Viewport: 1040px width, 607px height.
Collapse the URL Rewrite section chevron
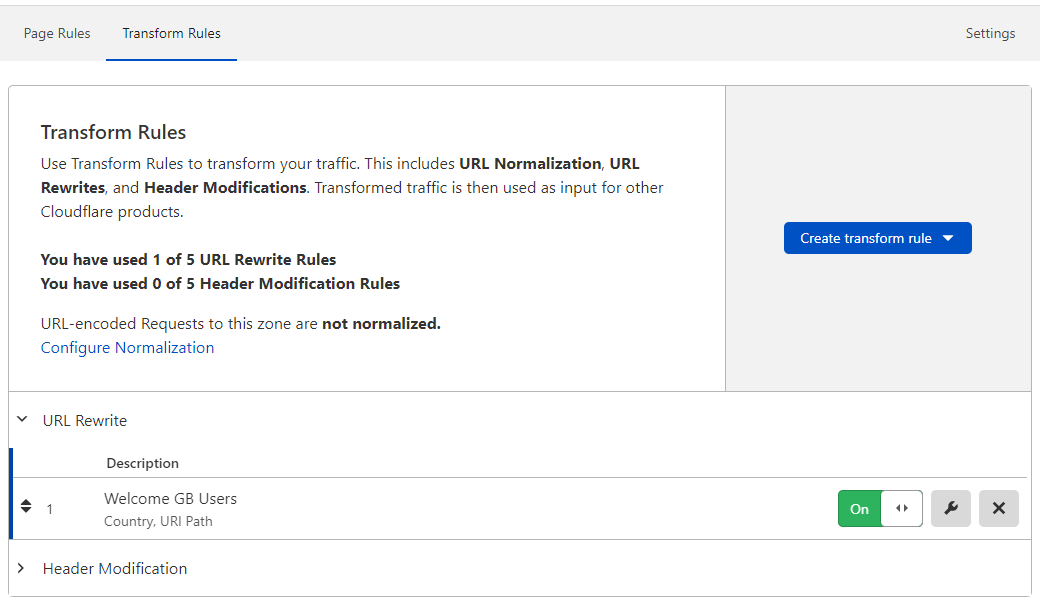coord(22,420)
